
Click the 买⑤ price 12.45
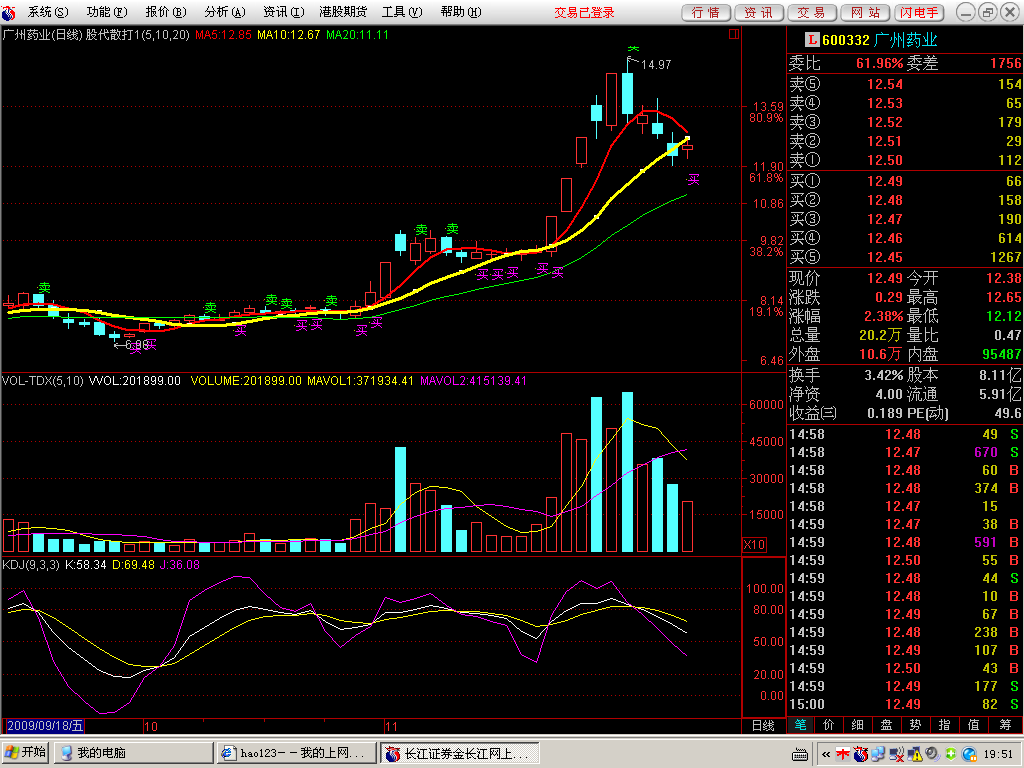pyautogui.click(x=885, y=257)
